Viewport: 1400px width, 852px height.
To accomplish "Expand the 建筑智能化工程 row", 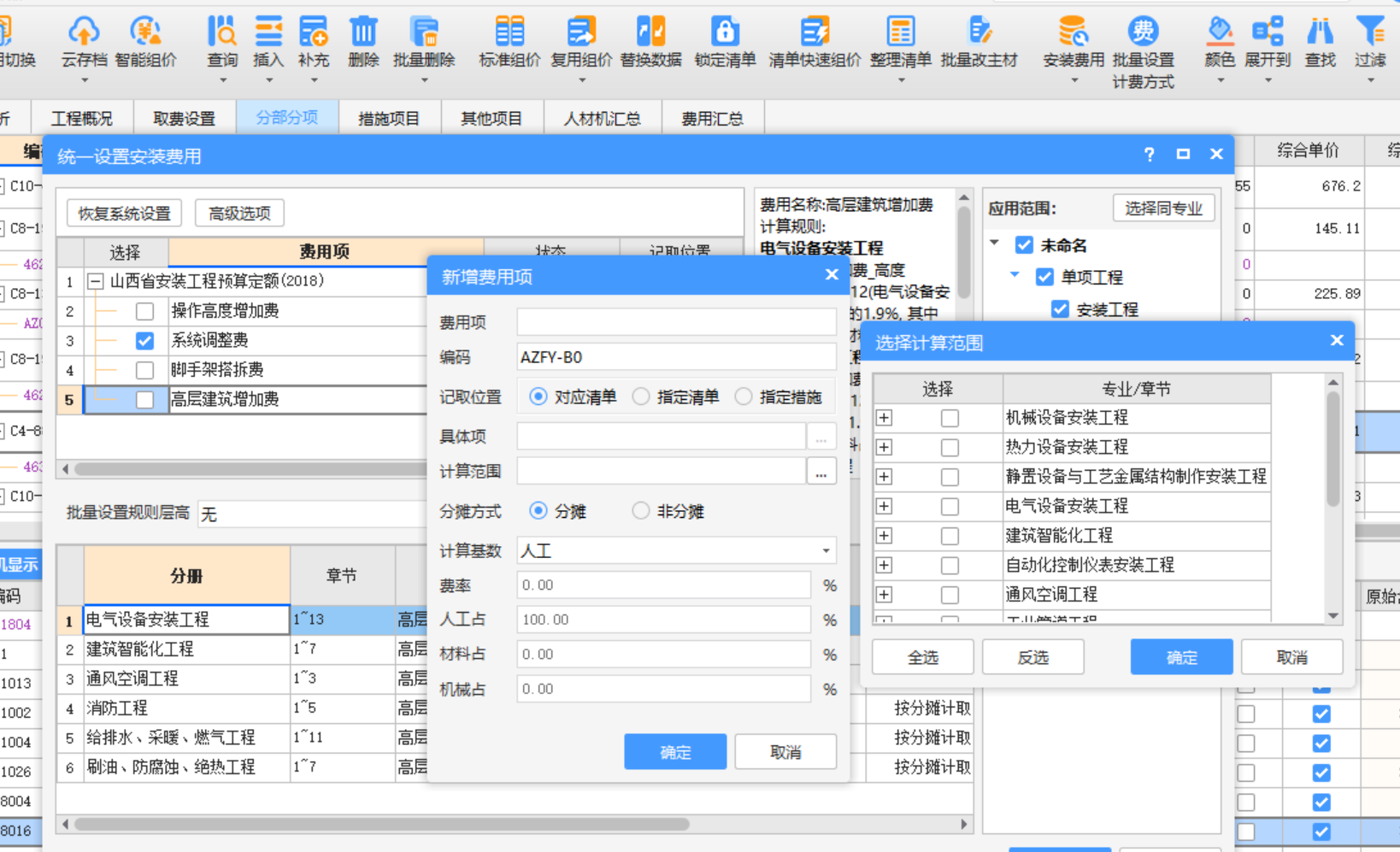I will (x=885, y=536).
